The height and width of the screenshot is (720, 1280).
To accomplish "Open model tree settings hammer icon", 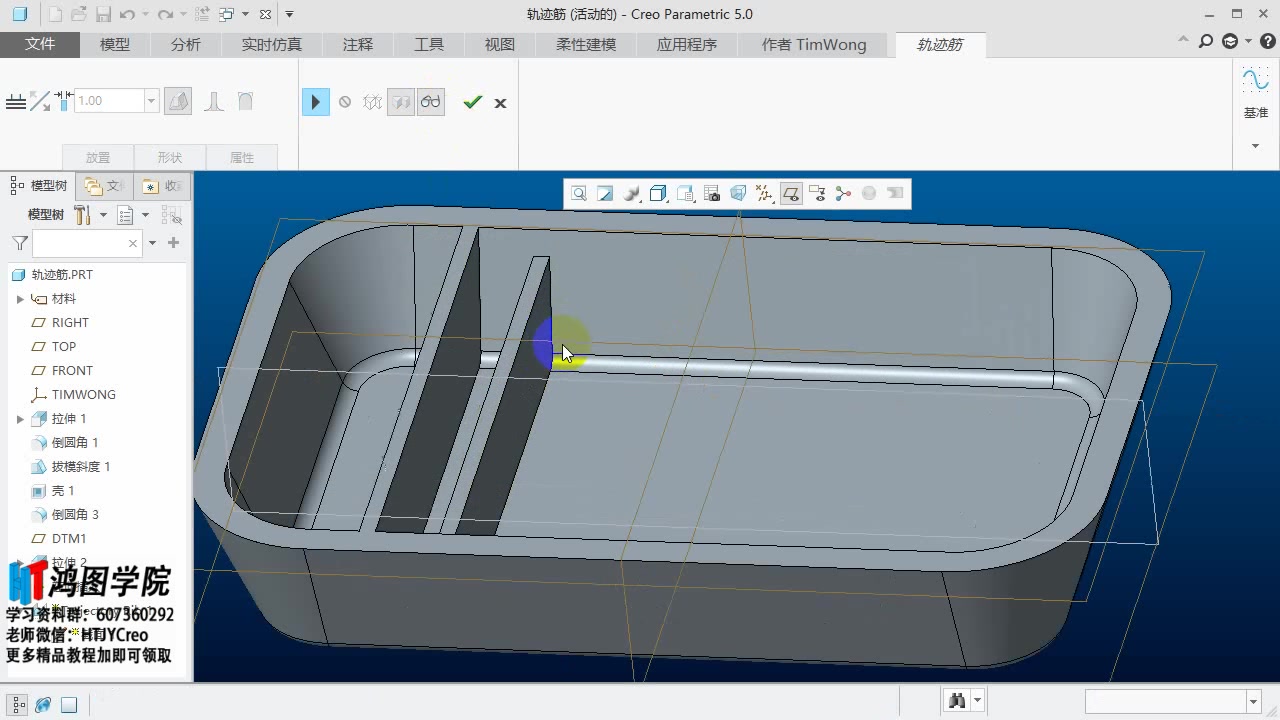I will 84,215.
